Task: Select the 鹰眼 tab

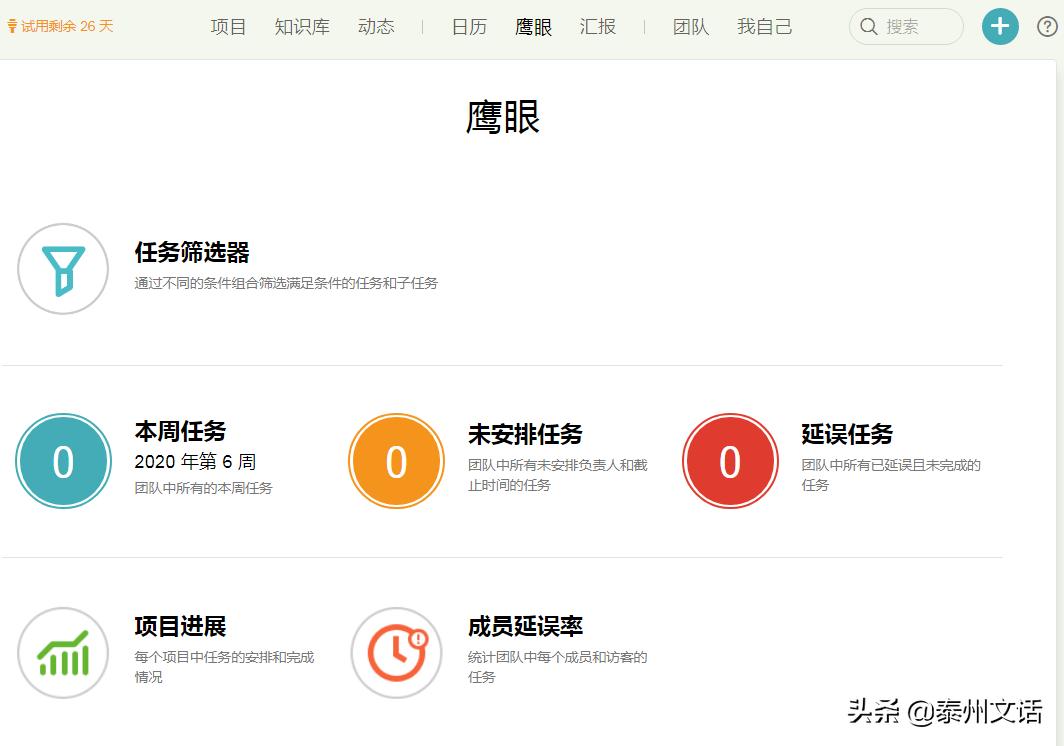Action: (x=534, y=27)
